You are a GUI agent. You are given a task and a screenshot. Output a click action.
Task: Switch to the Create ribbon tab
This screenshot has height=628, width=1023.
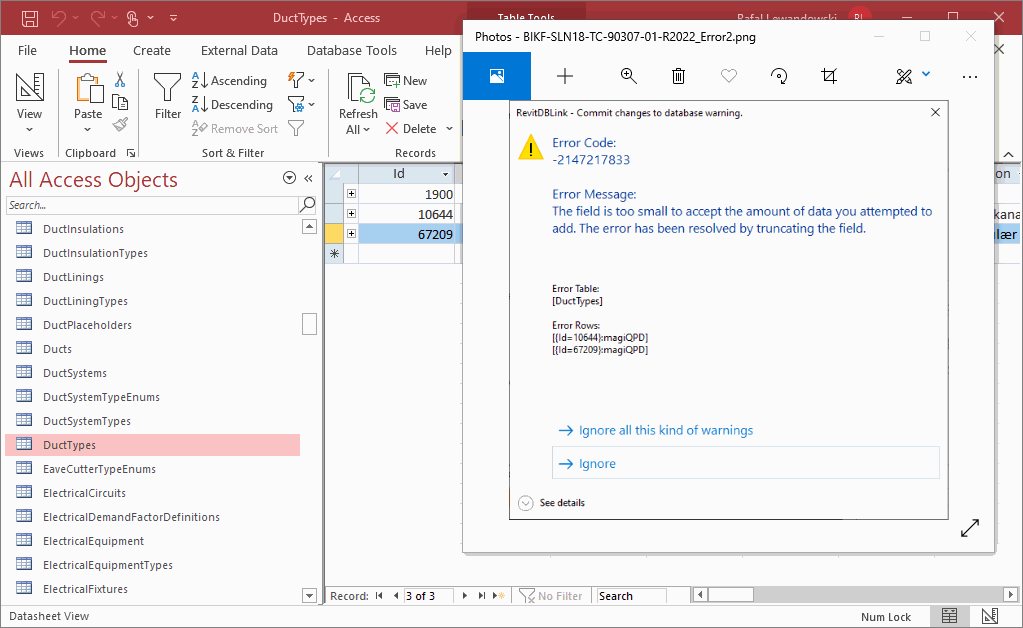tap(152, 50)
